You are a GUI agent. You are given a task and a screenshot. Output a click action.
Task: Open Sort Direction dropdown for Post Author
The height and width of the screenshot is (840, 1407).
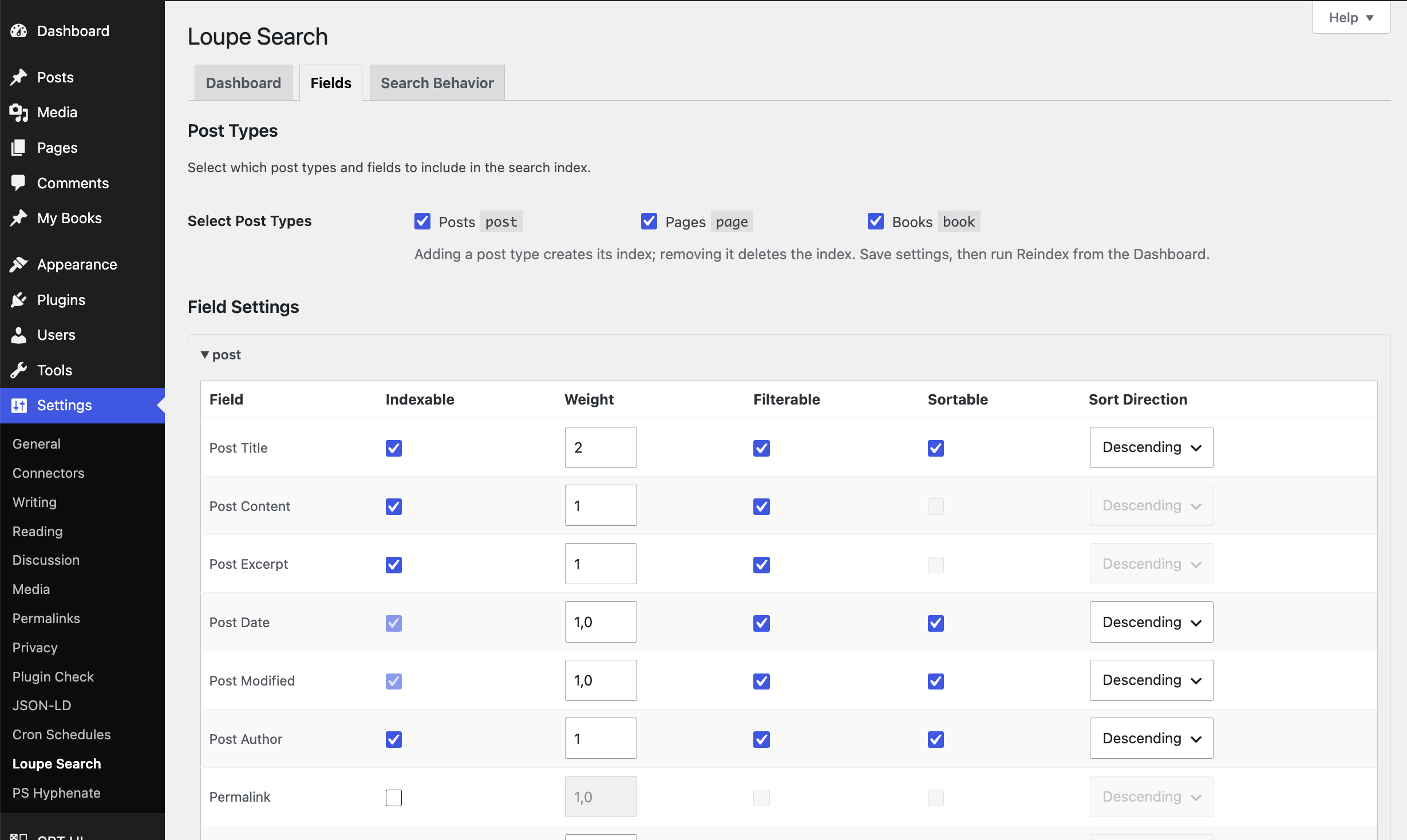click(x=1151, y=738)
